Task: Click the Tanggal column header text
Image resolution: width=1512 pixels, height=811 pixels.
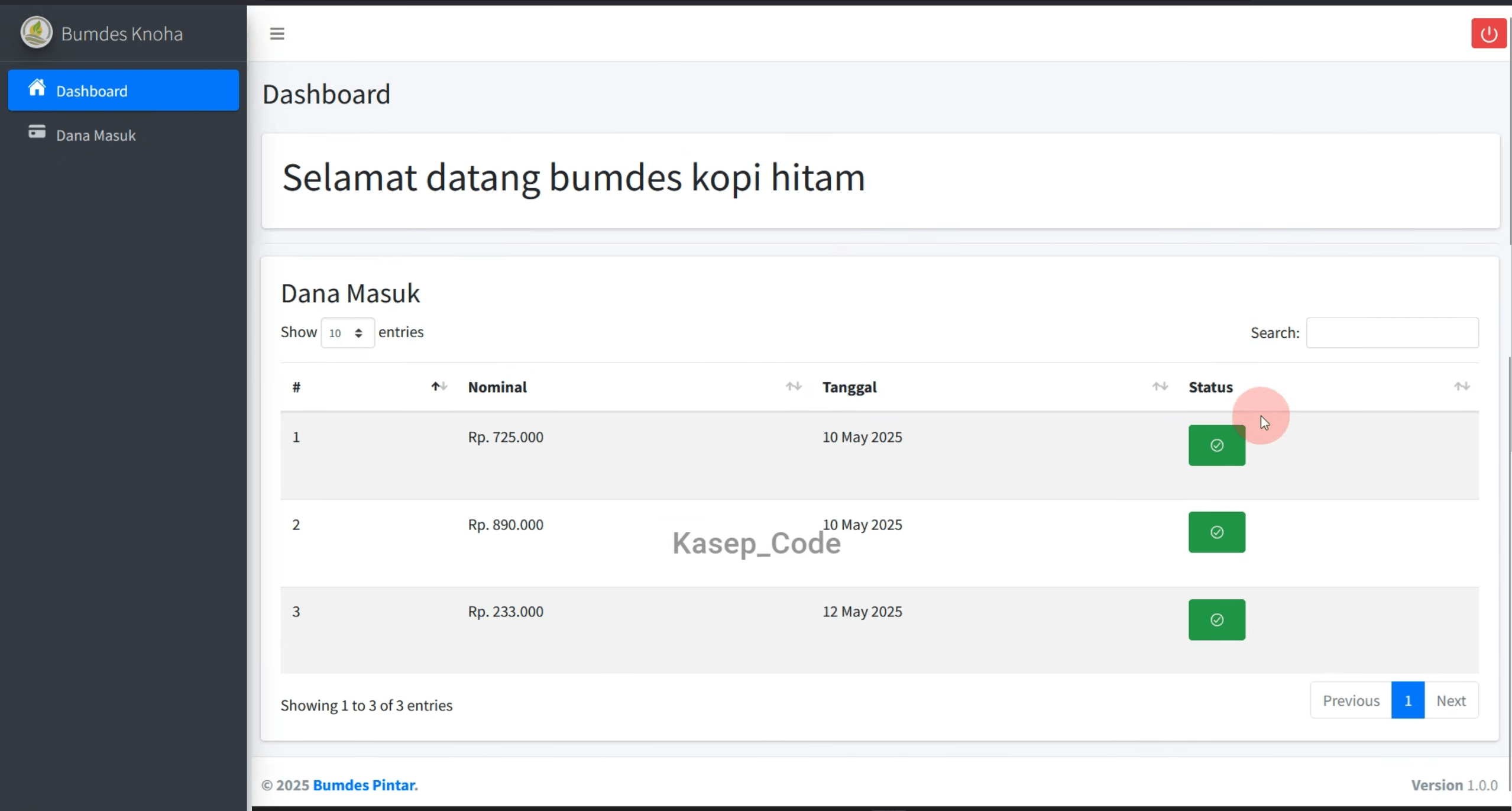Action: (849, 387)
